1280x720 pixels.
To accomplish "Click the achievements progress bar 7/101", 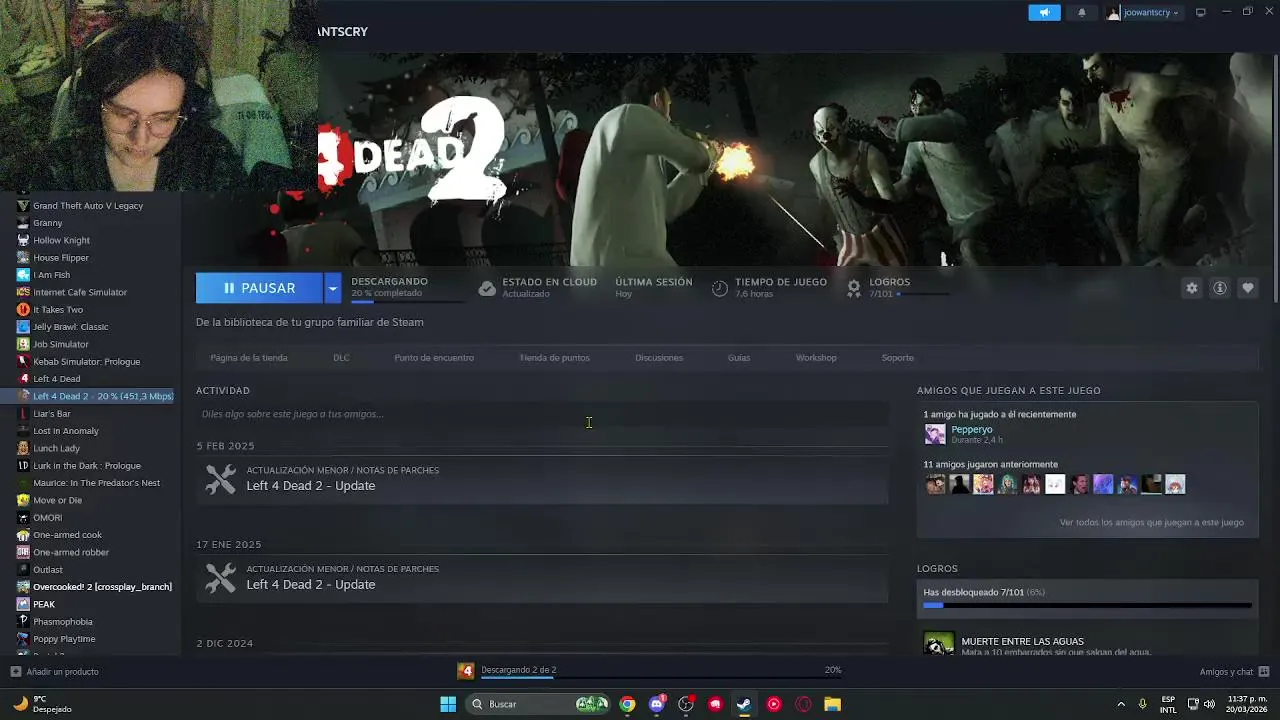I will click(1087, 605).
